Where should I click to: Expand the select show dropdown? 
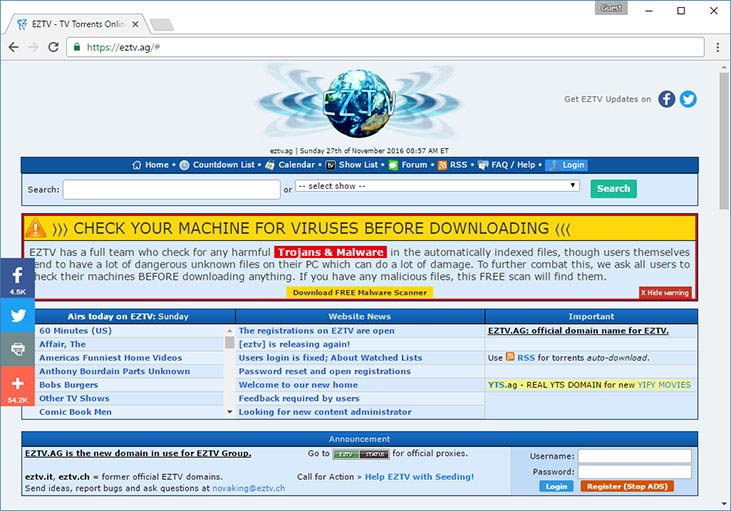437,186
